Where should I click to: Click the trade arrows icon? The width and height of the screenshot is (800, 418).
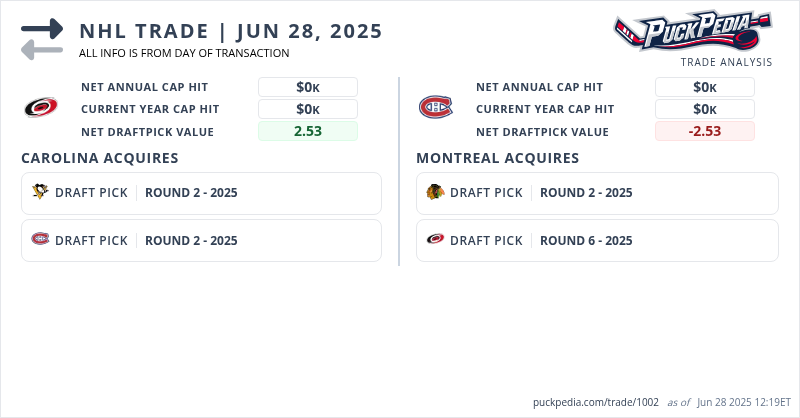tap(42, 40)
